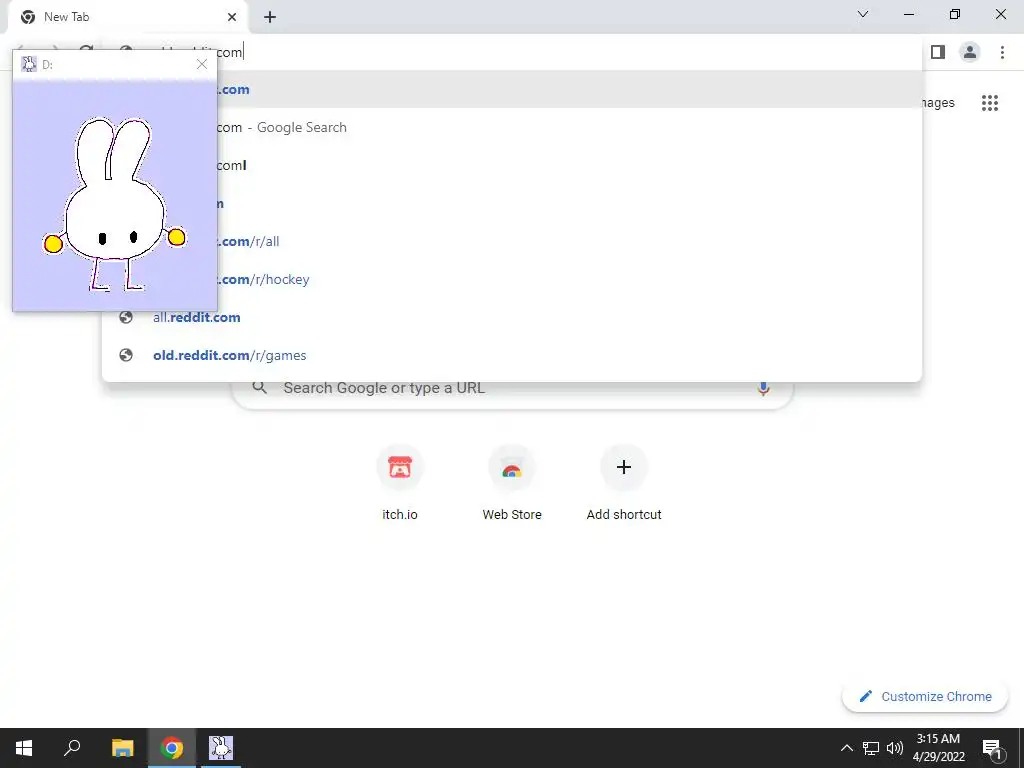Click Customize Chrome button
Viewport: 1024px width, 768px height.
(x=925, y=696)
